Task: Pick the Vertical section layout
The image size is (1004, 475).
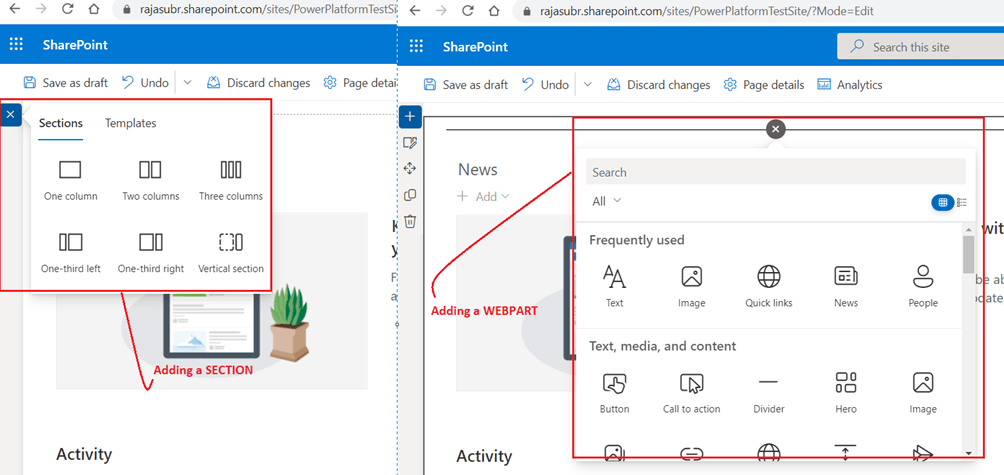Action: 231,252
